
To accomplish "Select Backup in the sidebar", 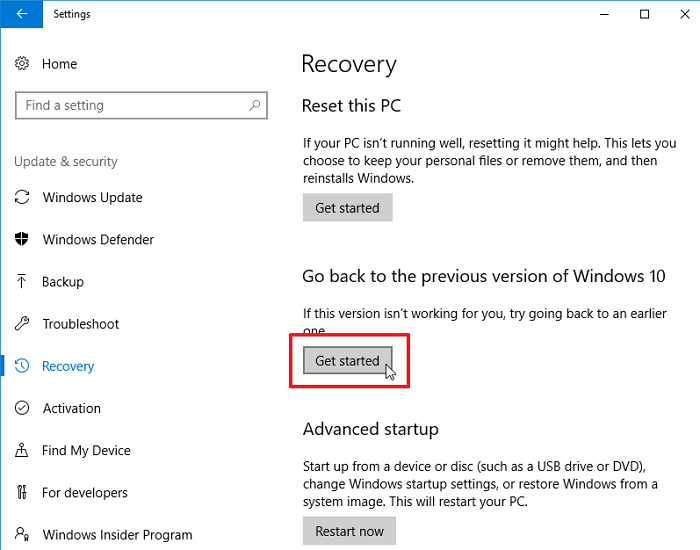I will coord(63,282).
